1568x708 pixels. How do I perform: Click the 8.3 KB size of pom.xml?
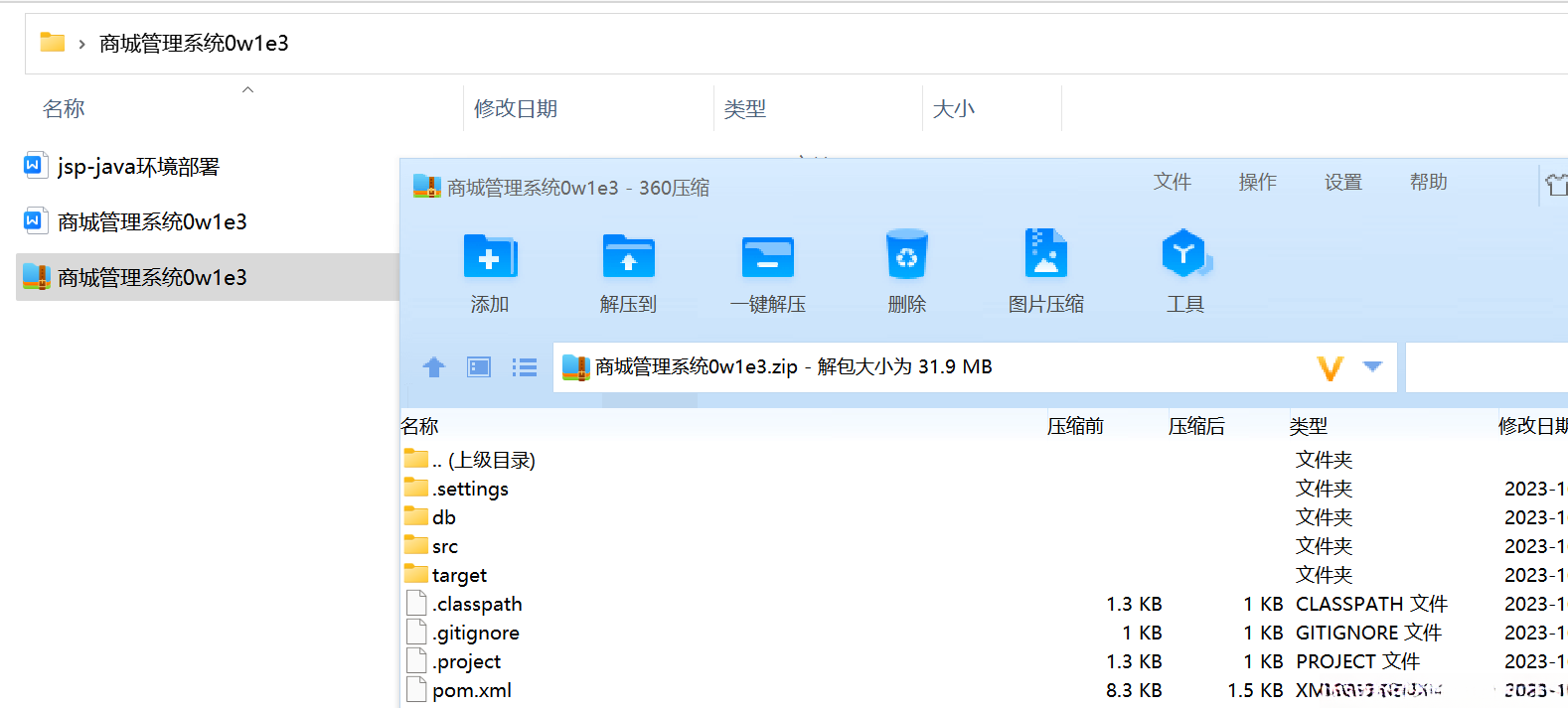pyautogui.click(x=1134, y=690)
